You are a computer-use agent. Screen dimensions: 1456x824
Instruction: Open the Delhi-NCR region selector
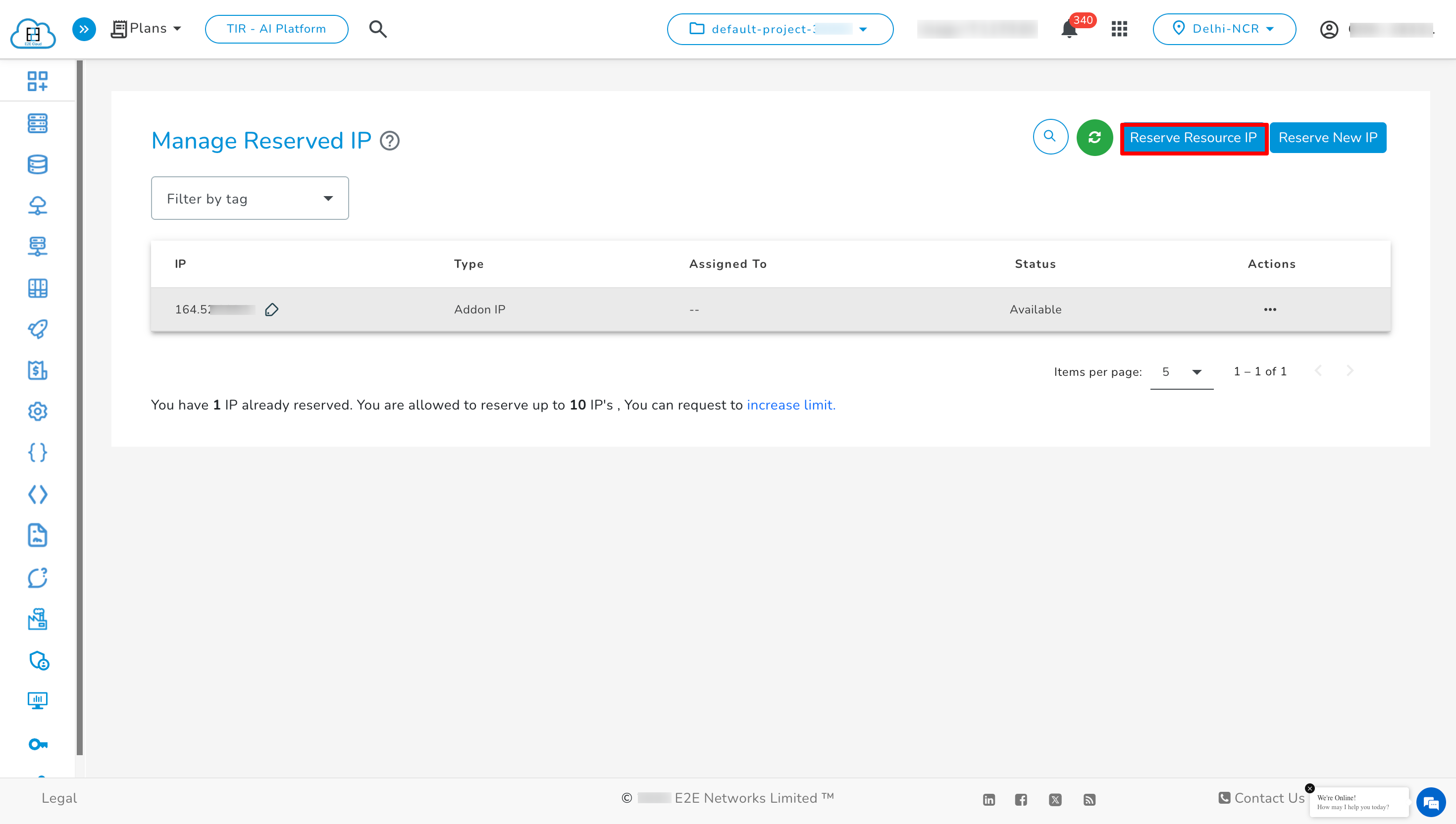(1224, 29)
